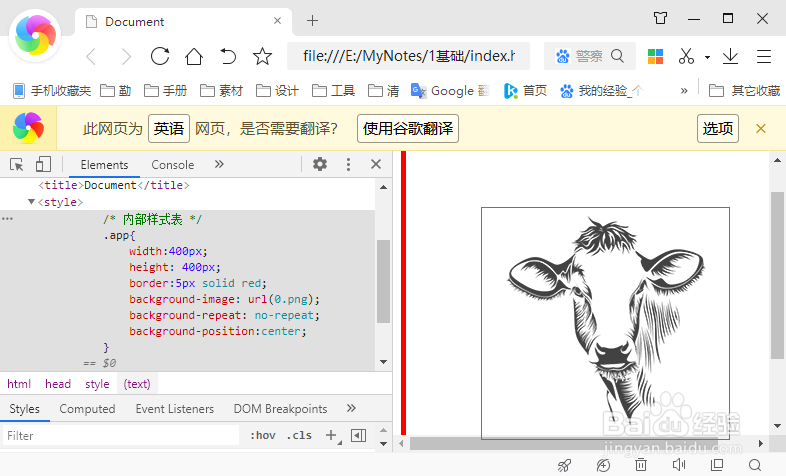Open the 首页 bookmark
Image resolution: width=786 pixels, height=476 pixels.
[x=525, y=91]
